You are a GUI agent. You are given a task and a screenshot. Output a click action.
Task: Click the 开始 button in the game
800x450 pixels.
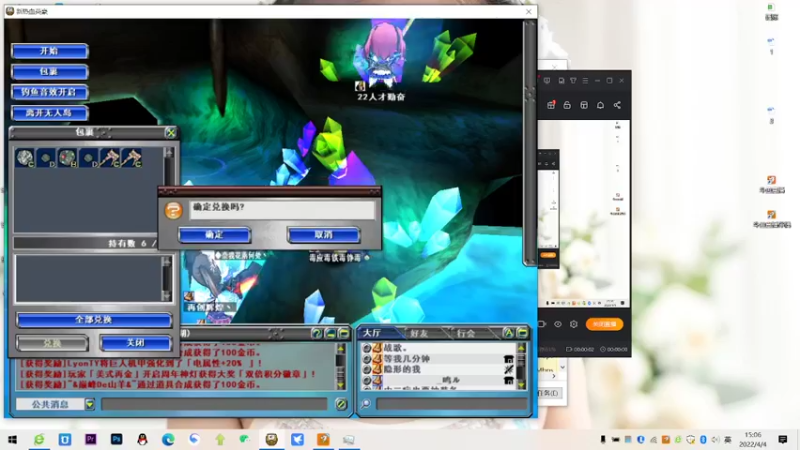[49, 51]
